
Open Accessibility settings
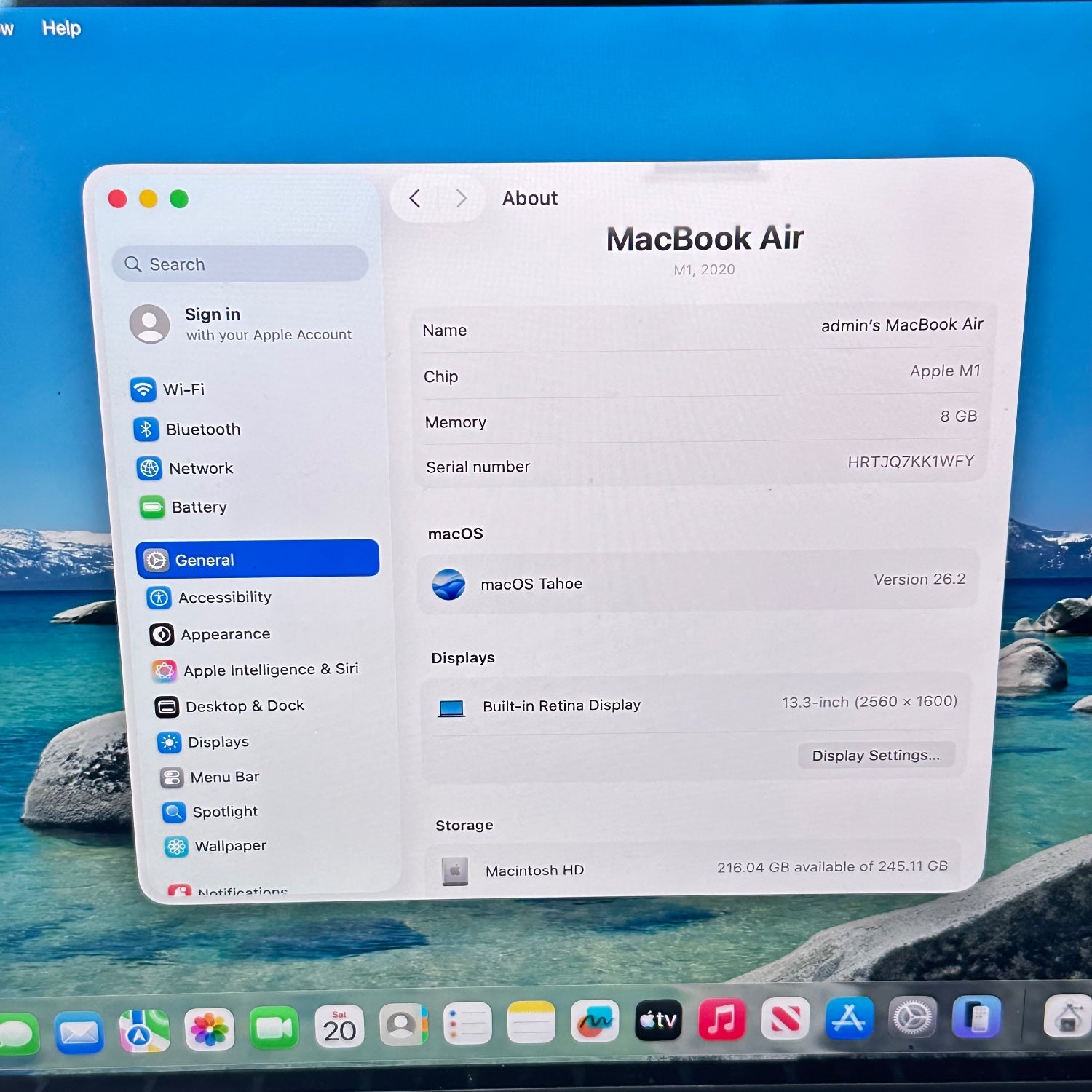pyautogui.click(x=223, y=598)
